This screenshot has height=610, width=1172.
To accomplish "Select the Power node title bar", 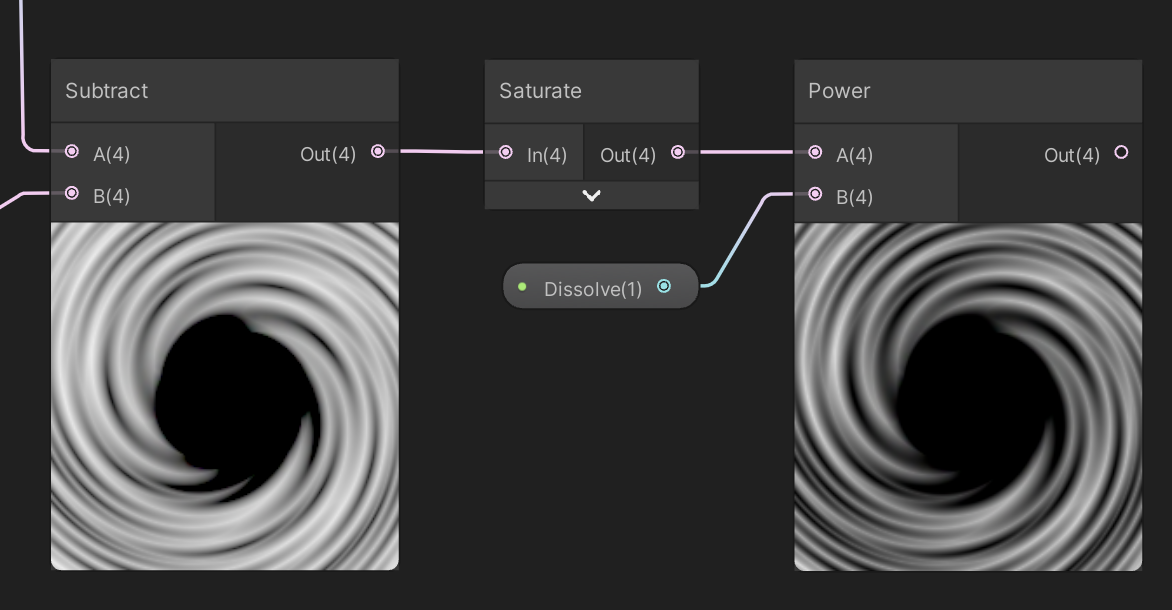I will point(968,91).
